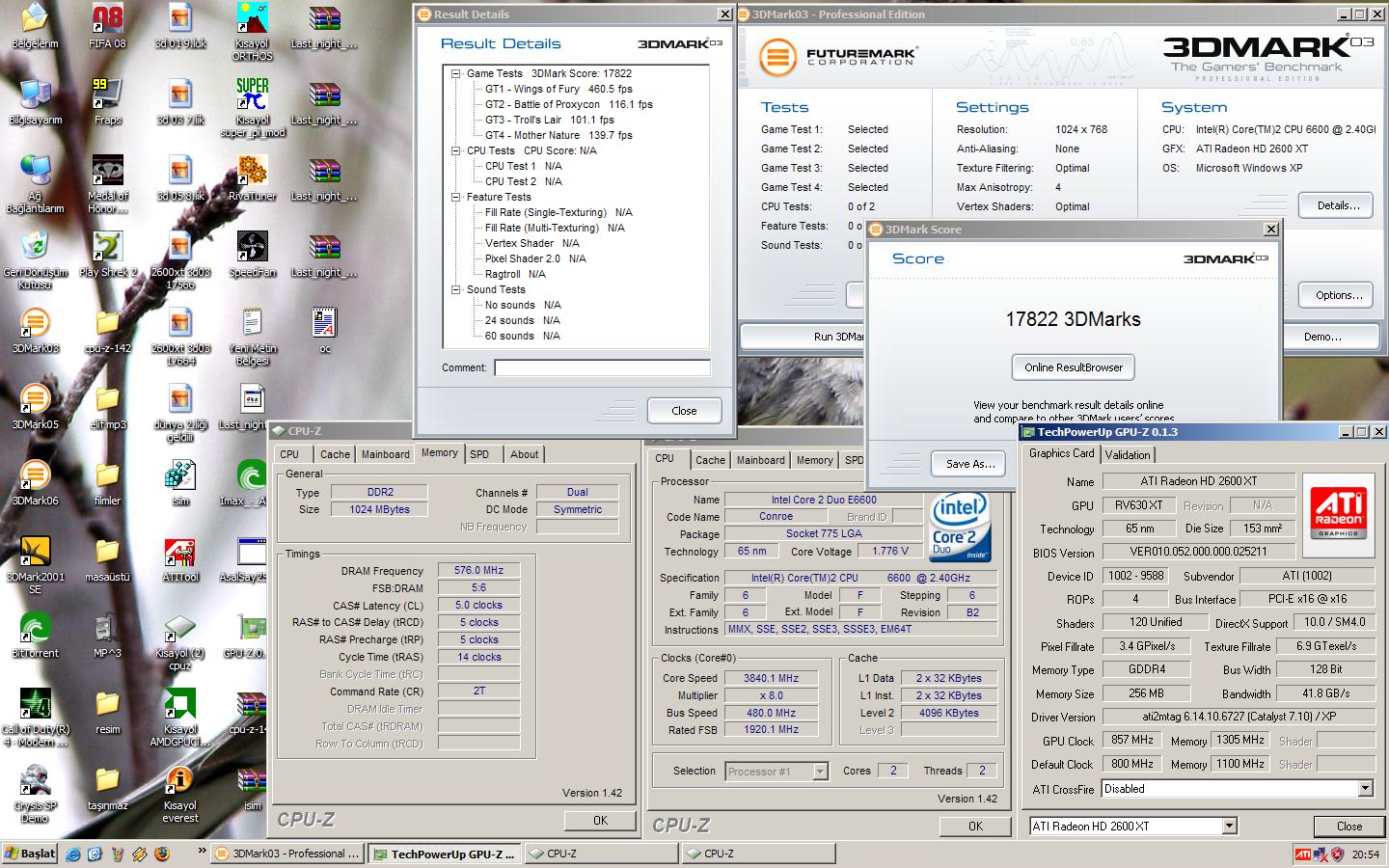The height and width of the screenshot is (868, 1389).
Task: Click the ATI tray icon
Action: (1302, 854)
